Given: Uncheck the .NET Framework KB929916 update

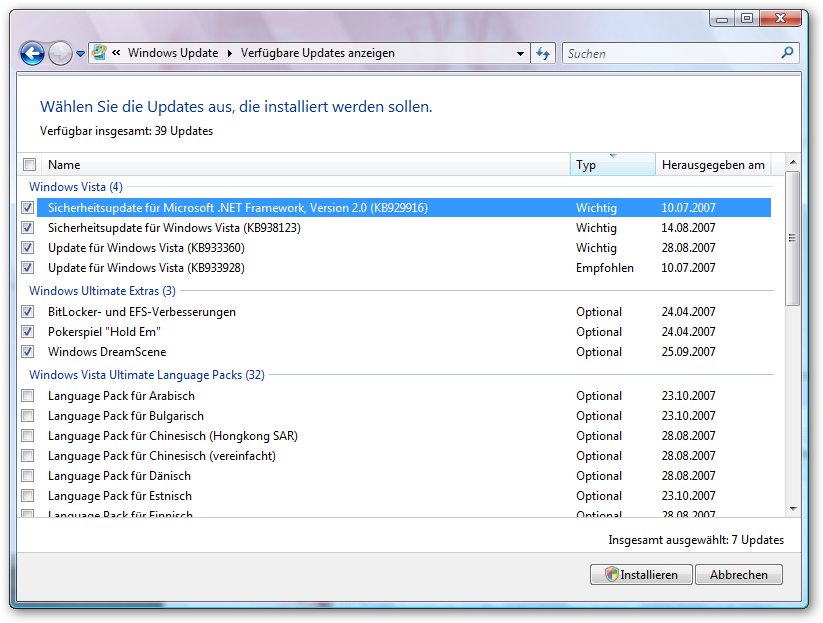Looking at the screenshot, I should (x=28, y=208).
